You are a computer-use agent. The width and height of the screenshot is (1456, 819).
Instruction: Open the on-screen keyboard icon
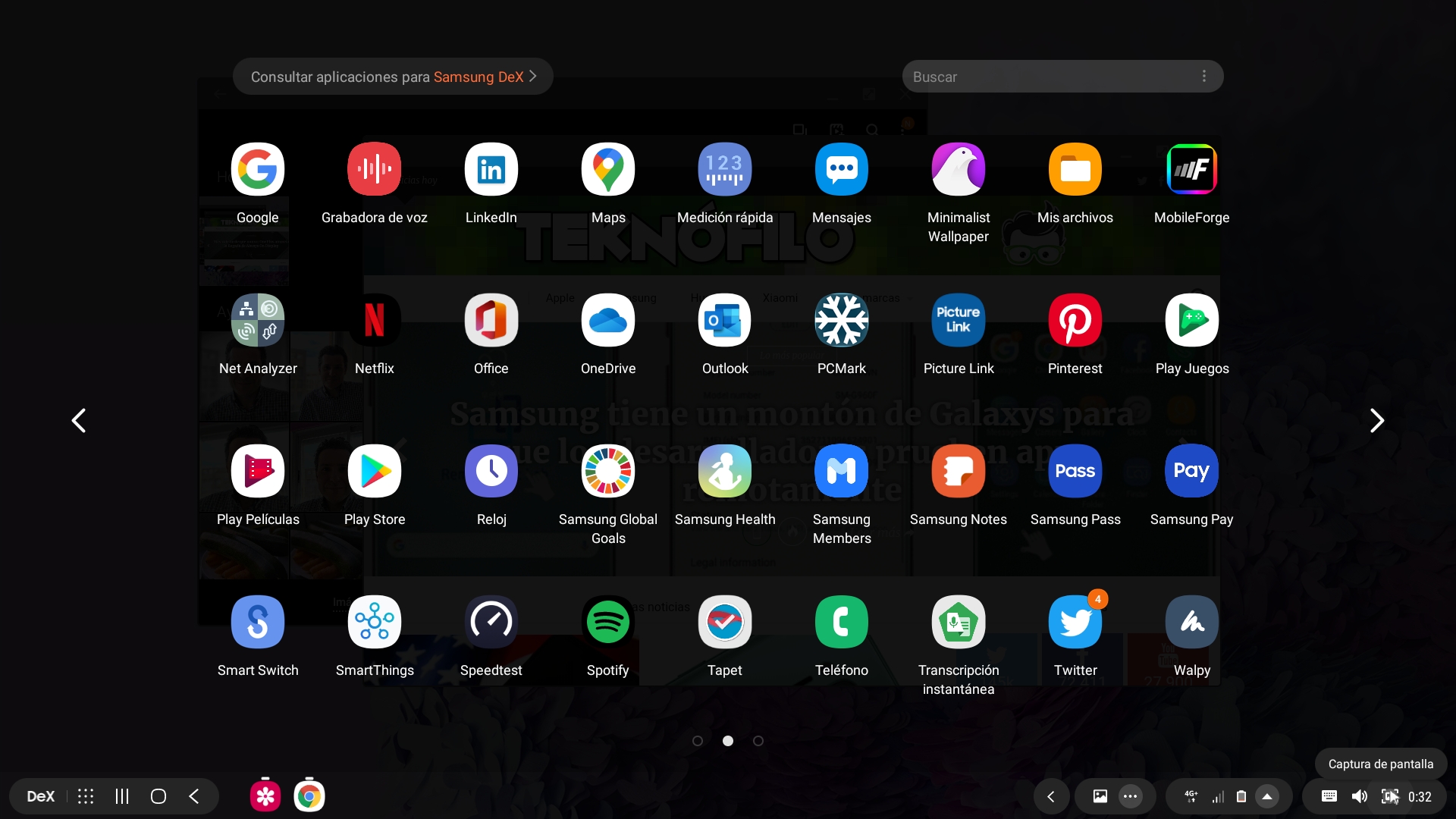[x=1329, y=796]
